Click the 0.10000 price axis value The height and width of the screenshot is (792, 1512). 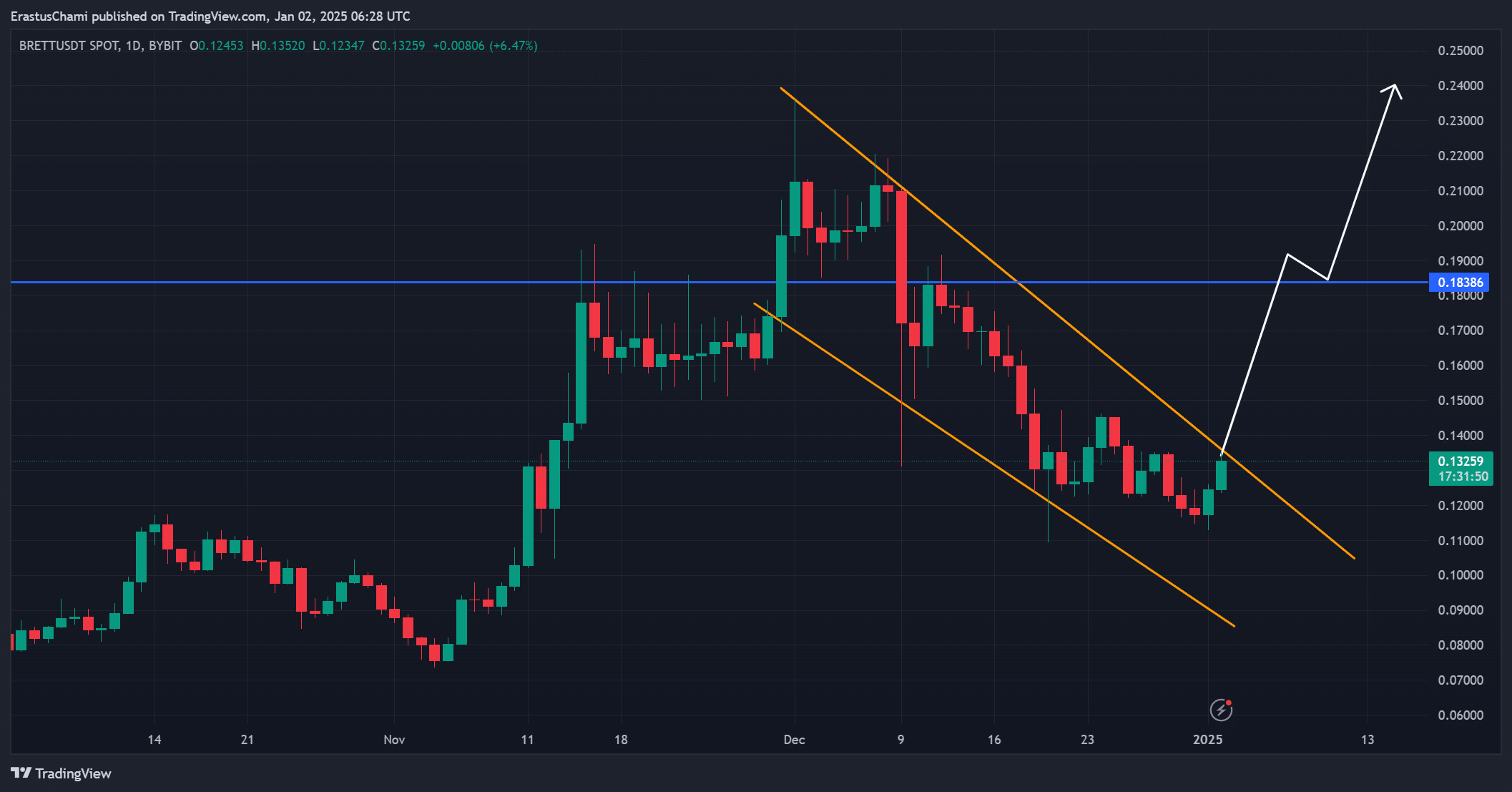tap(1461, 575)
